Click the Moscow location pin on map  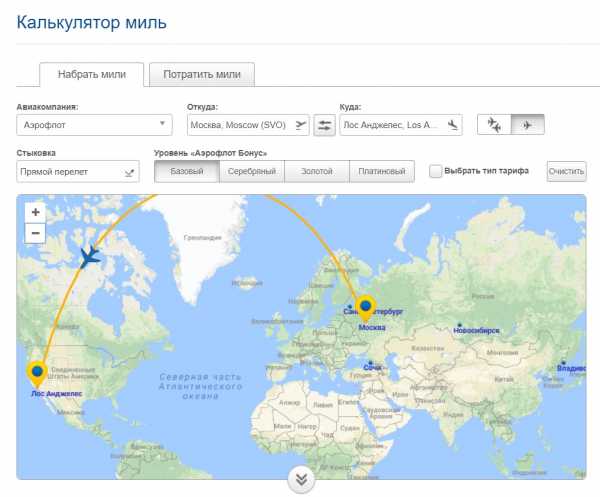(366, 307)
